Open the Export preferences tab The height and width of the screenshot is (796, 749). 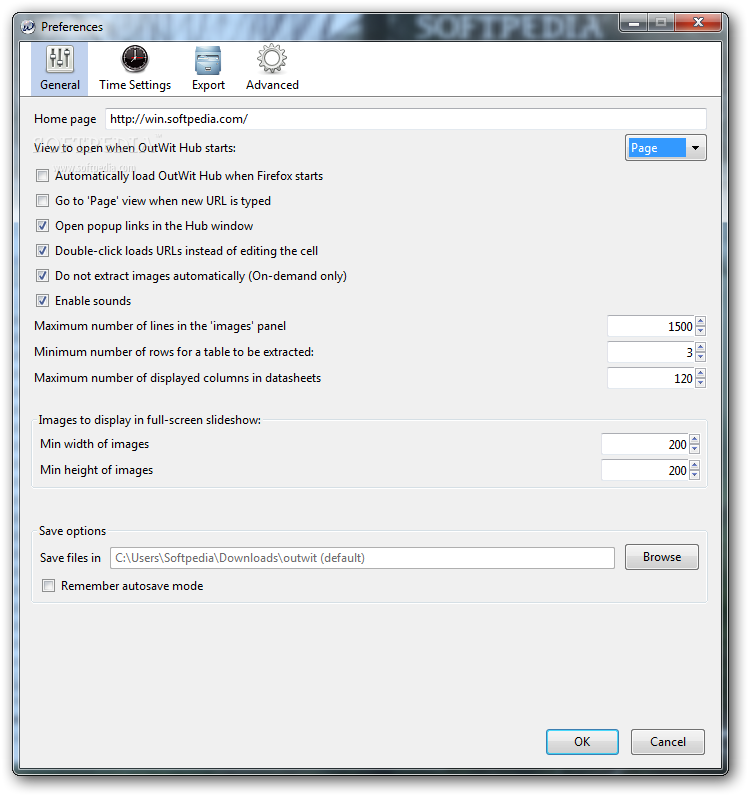[x=208, y=69]
